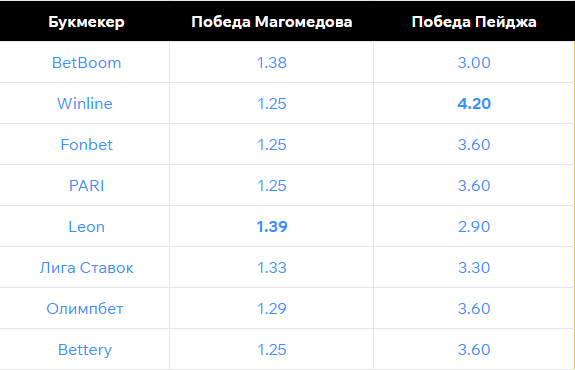
Task: Select Лига Ставок odds 3.30 for Page
Action: [474, 268]
